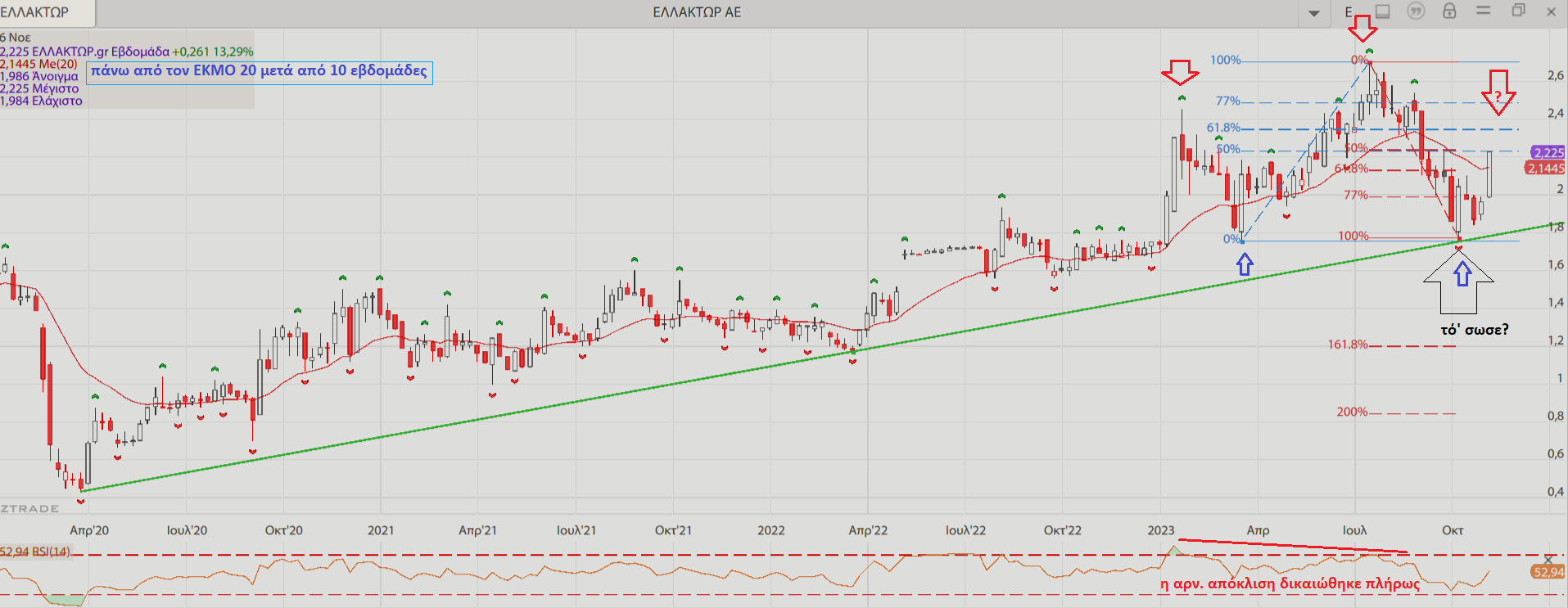Click the 2,6 price axis label
Image resolution: width=1568 pixels, height=608 pixels.
pos(1555,75)
